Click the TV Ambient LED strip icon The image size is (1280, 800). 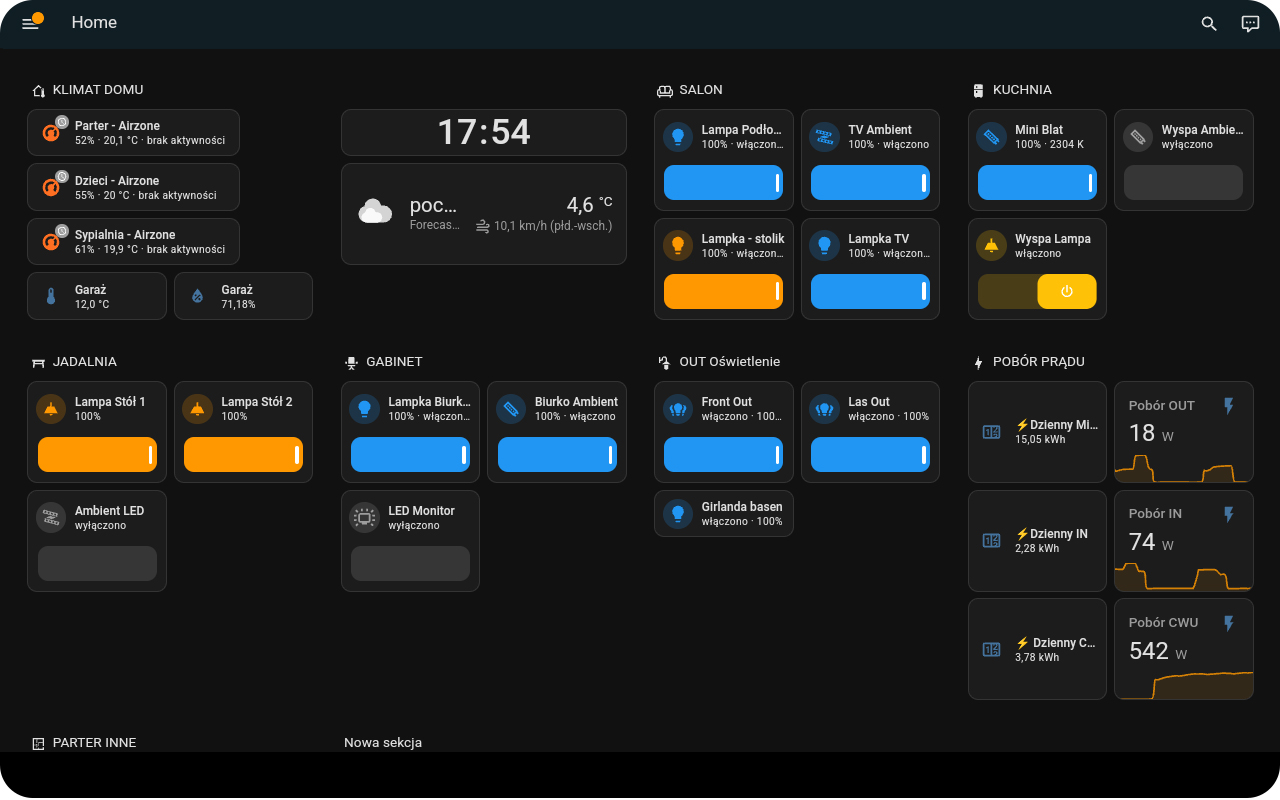tap(825, 137)
